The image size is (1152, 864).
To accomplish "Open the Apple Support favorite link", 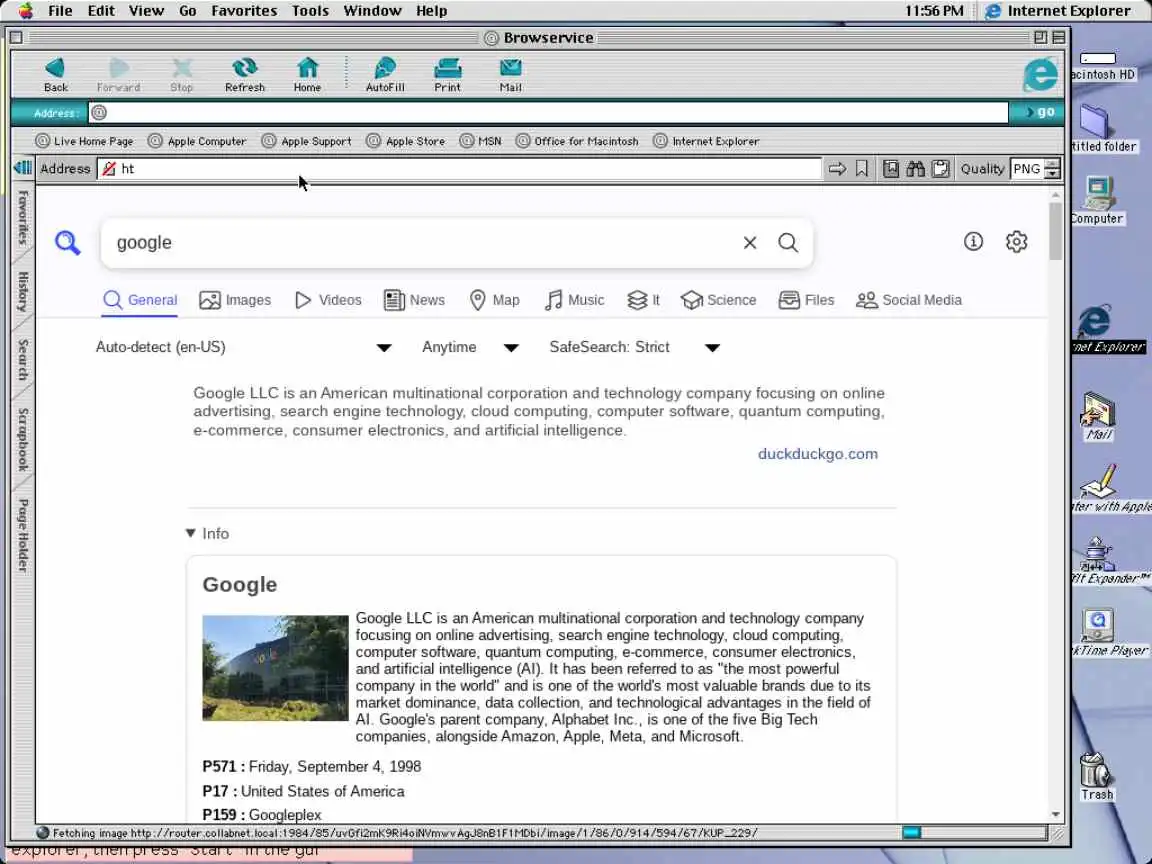I will (307, 141).
